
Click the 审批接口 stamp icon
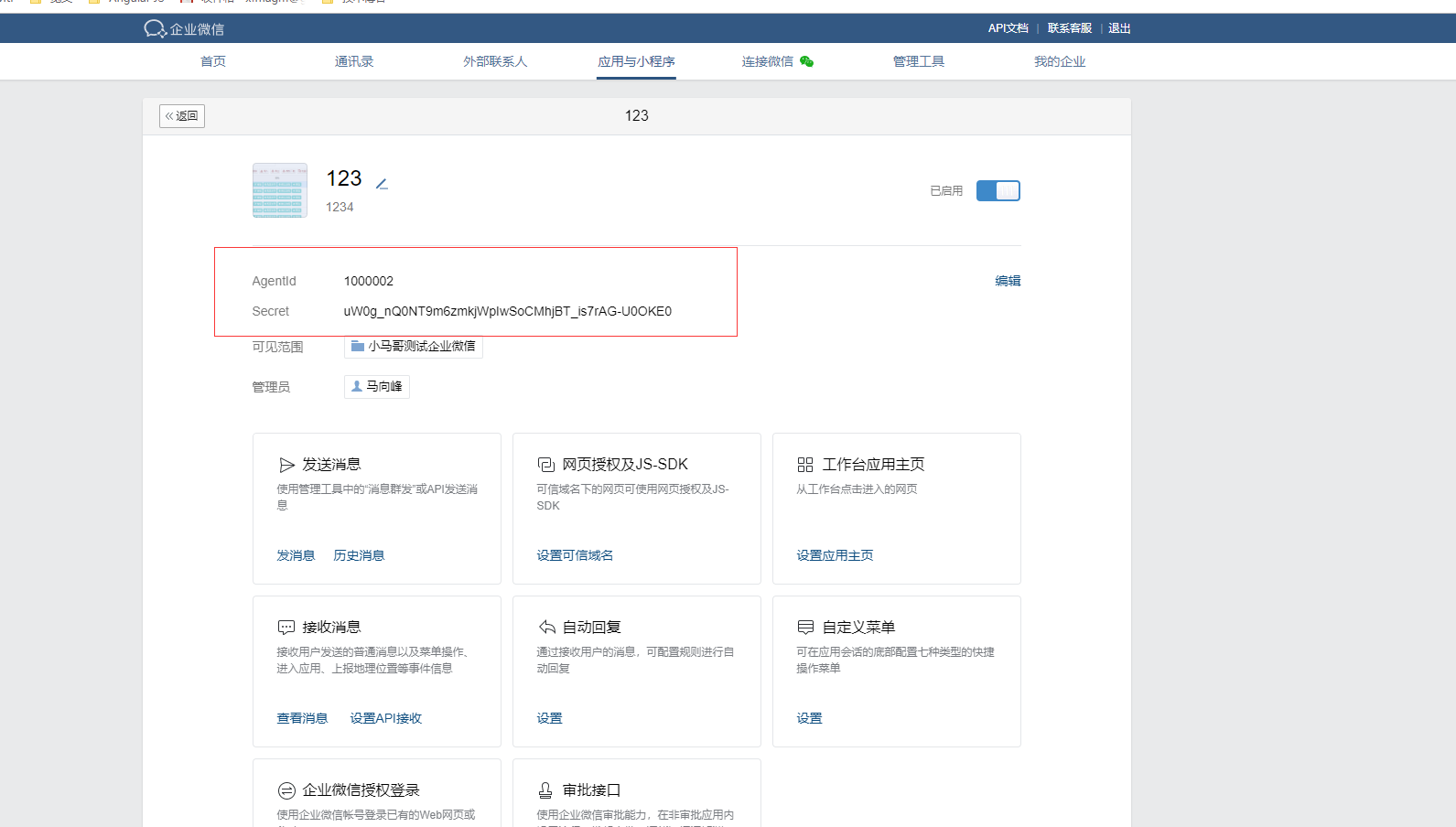(545, 790)
